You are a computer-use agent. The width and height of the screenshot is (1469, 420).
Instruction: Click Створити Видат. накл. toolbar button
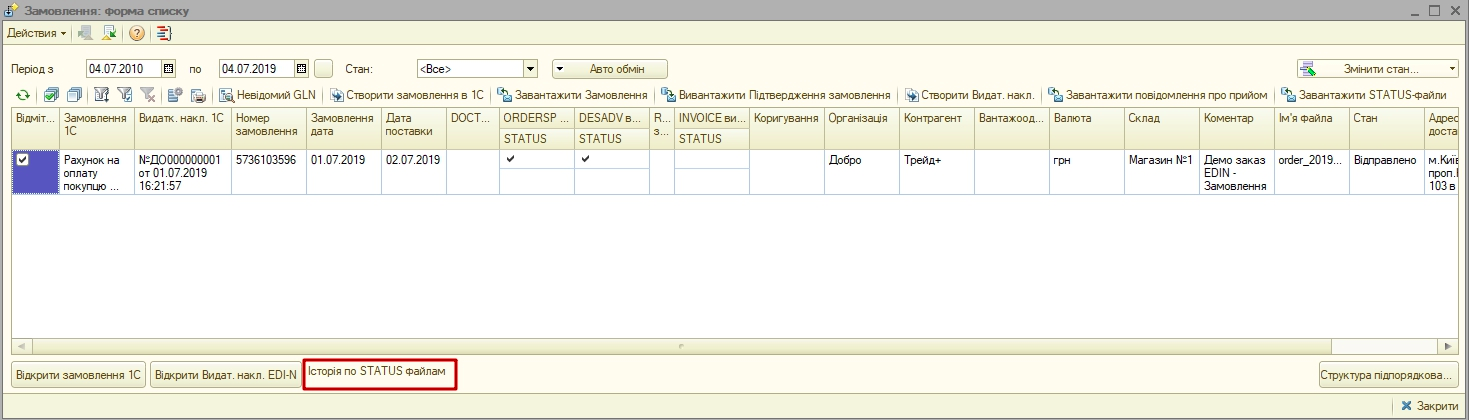point(970,95)
